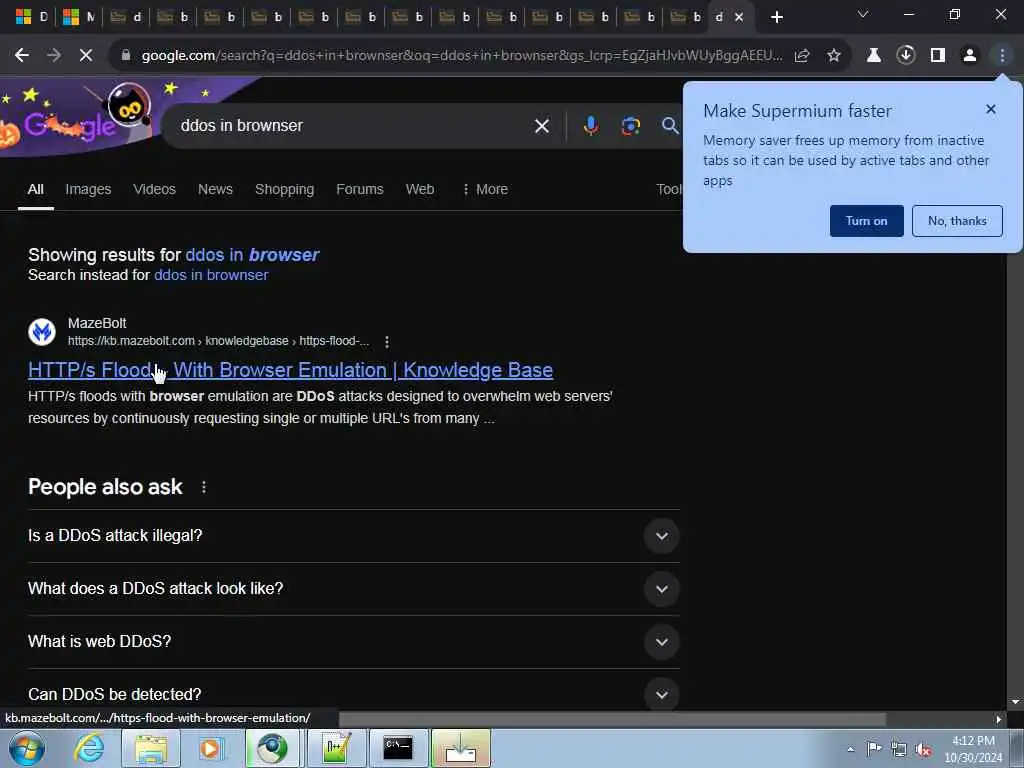Switch to the folder-icon tab labeled d

click(127, 17)
